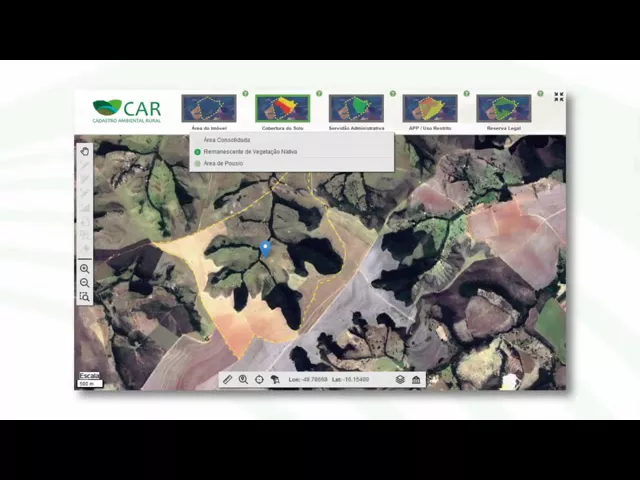Click the Lon coordinate readout
The width and height of the screenshot is (640, 480).
pyautogui.click(x=308, y=380)
